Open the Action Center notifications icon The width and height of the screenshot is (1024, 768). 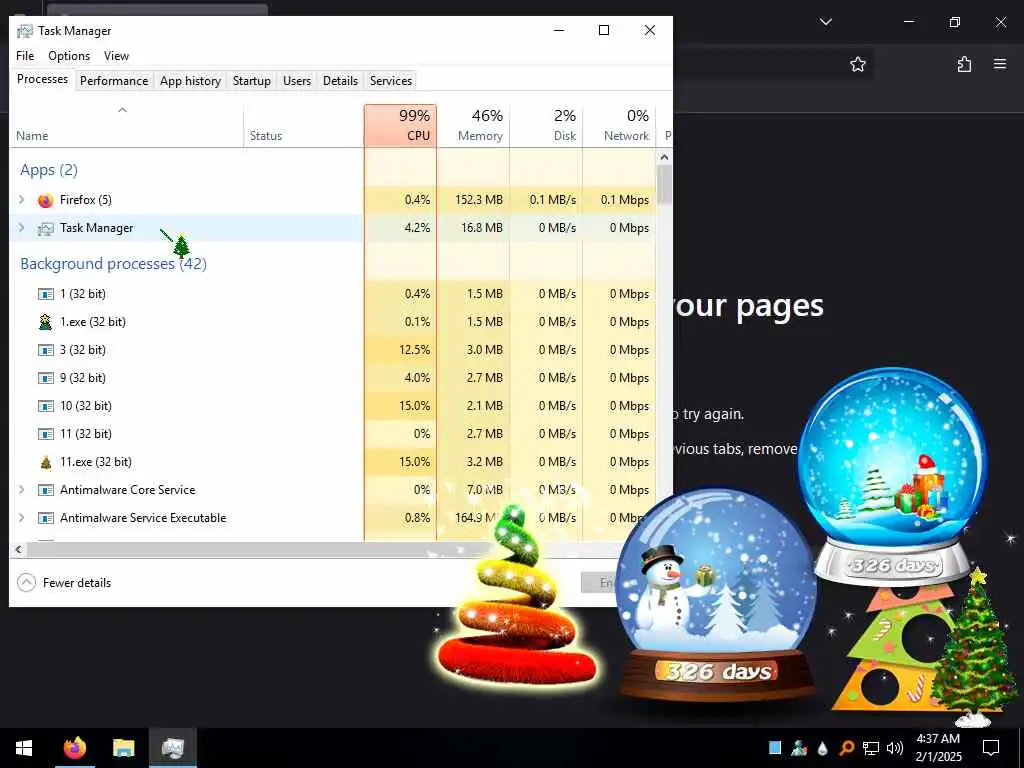point(991,748)
